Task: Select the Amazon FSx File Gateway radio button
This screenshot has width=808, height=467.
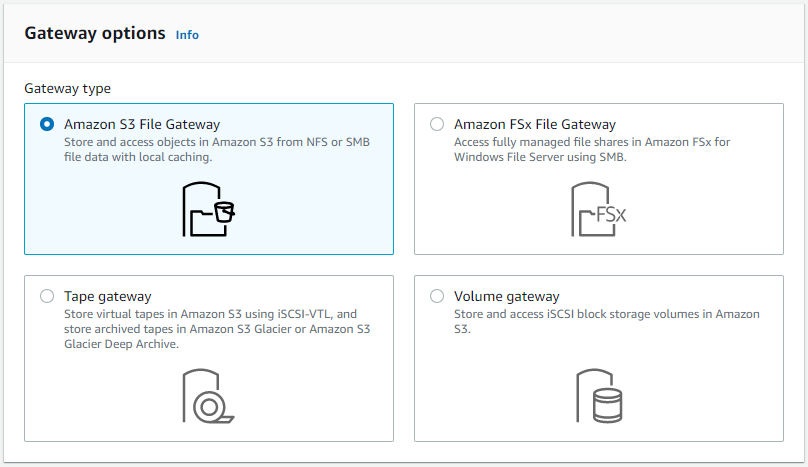Action: (x=437, y=124)
